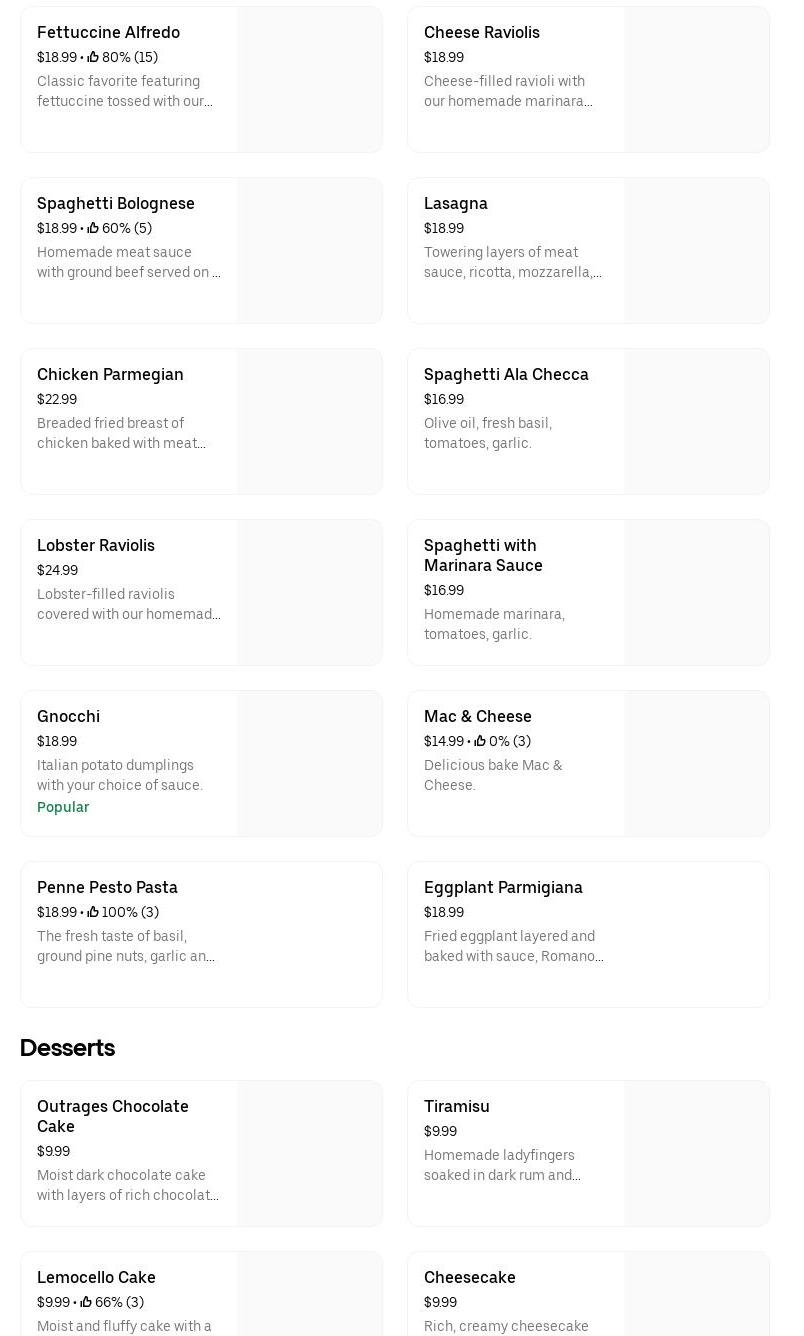Click the Popular label under Gnocchi
The width and height of the screenshot is (804, 1336).
click(x=63, y=807)
